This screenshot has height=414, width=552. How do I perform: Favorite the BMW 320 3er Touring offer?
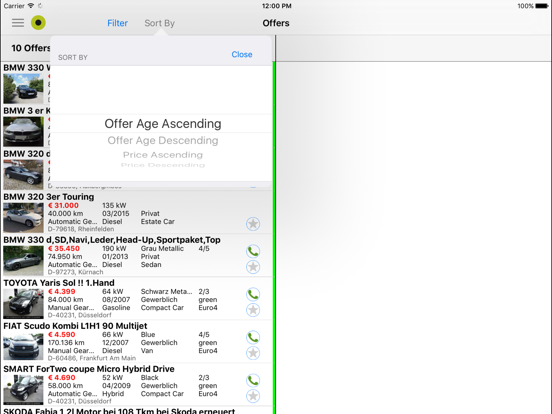click(x=253, y=224)
